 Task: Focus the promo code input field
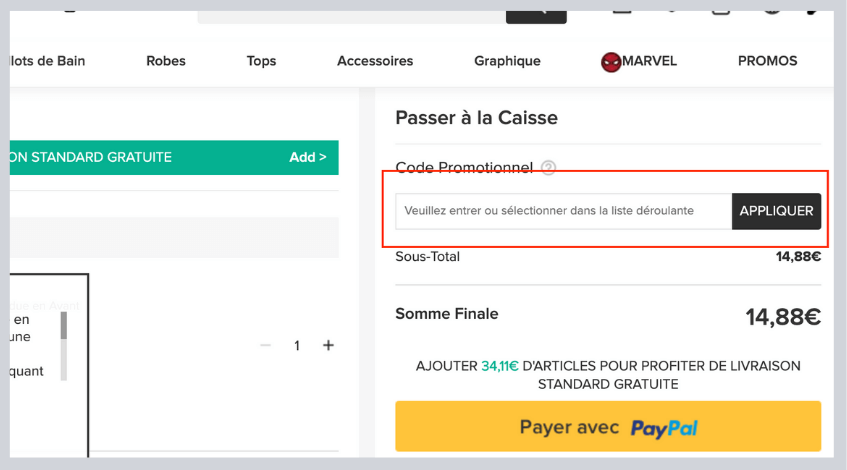[563, 211]
